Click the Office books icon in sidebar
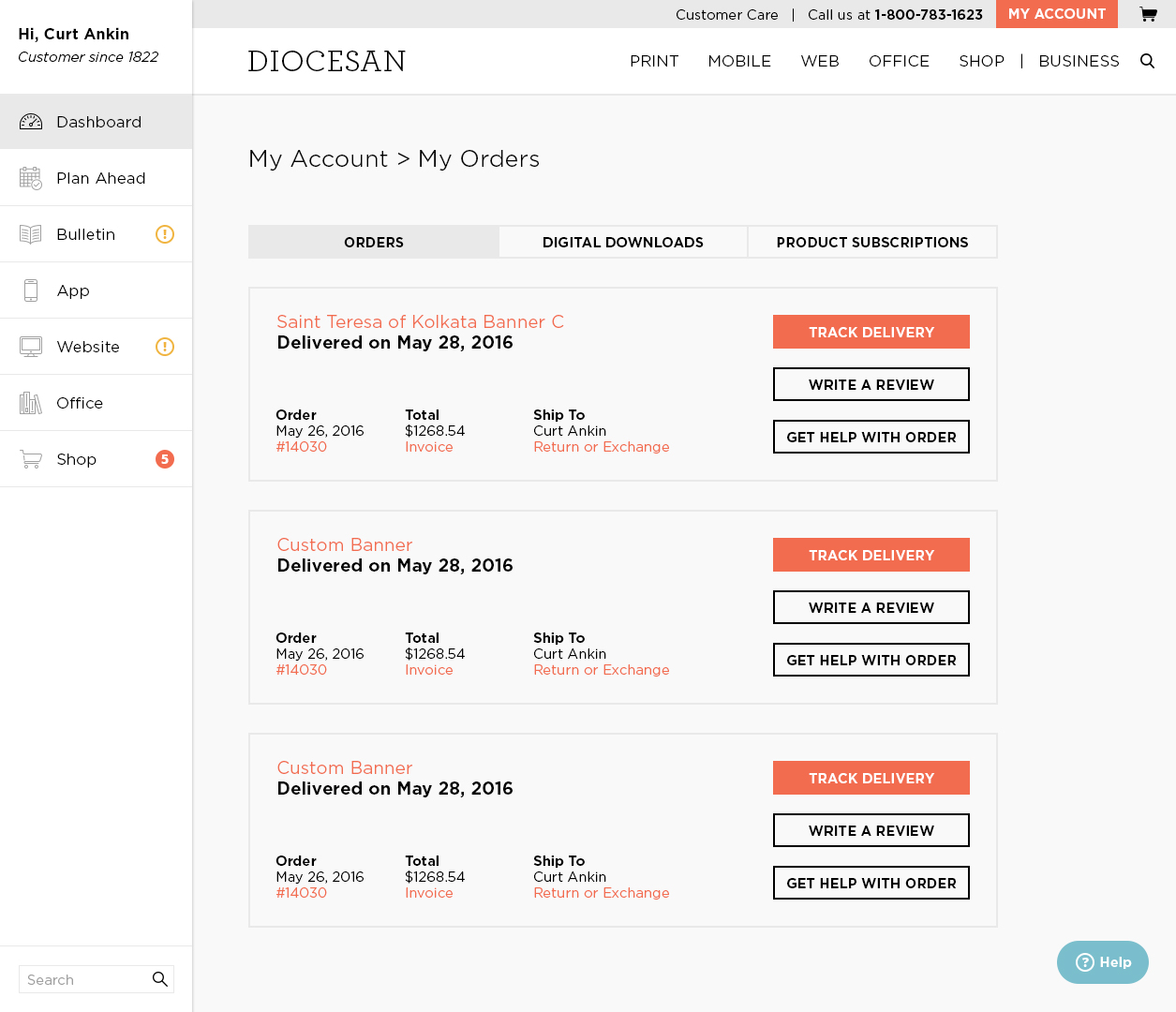Screen dimensions: 1176x1012 click(x=31, y=403)
